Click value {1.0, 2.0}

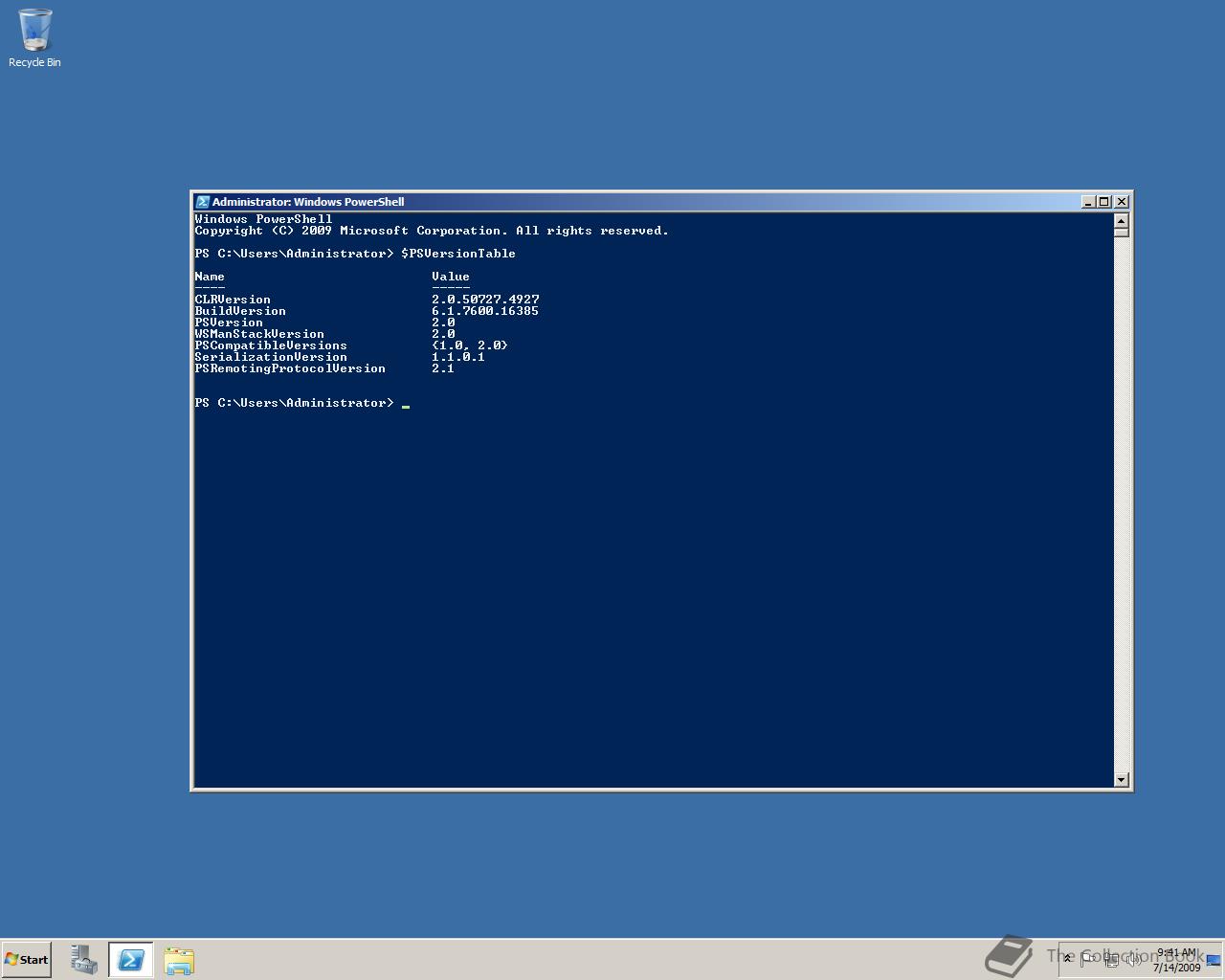click(x=470, y=345)
